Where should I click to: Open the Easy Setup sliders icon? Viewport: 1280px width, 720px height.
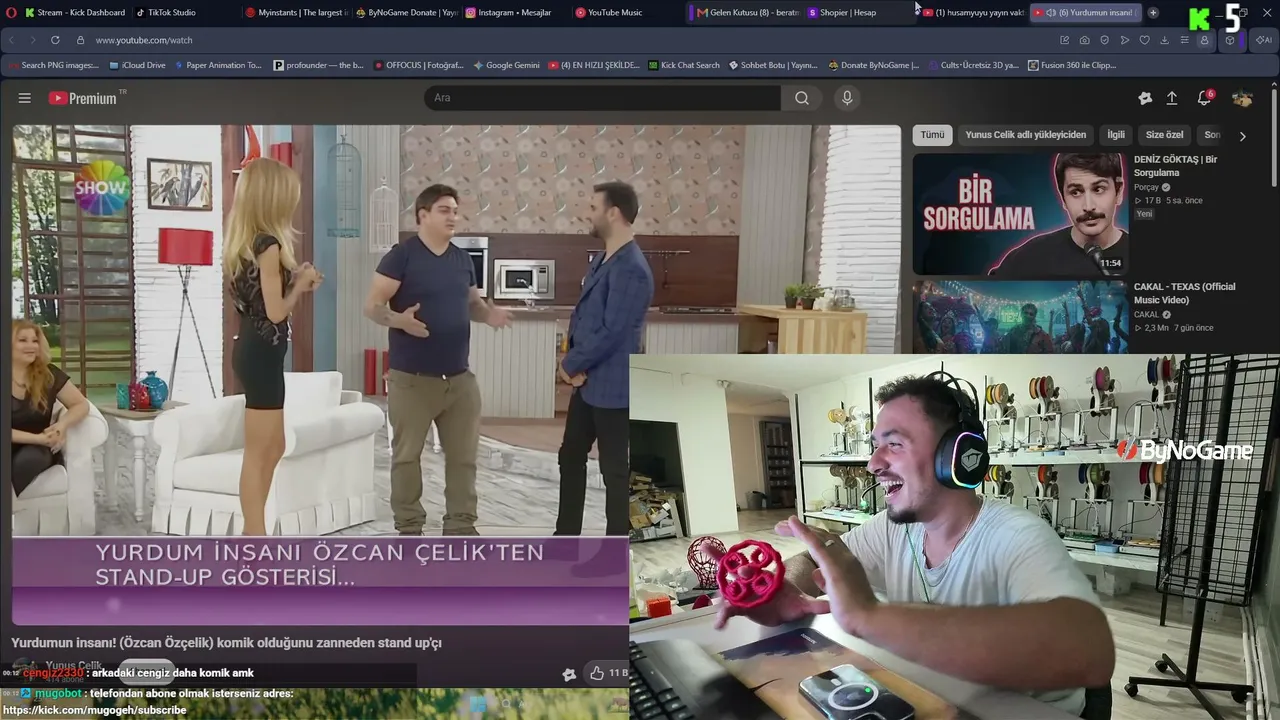coord(1185,40)
